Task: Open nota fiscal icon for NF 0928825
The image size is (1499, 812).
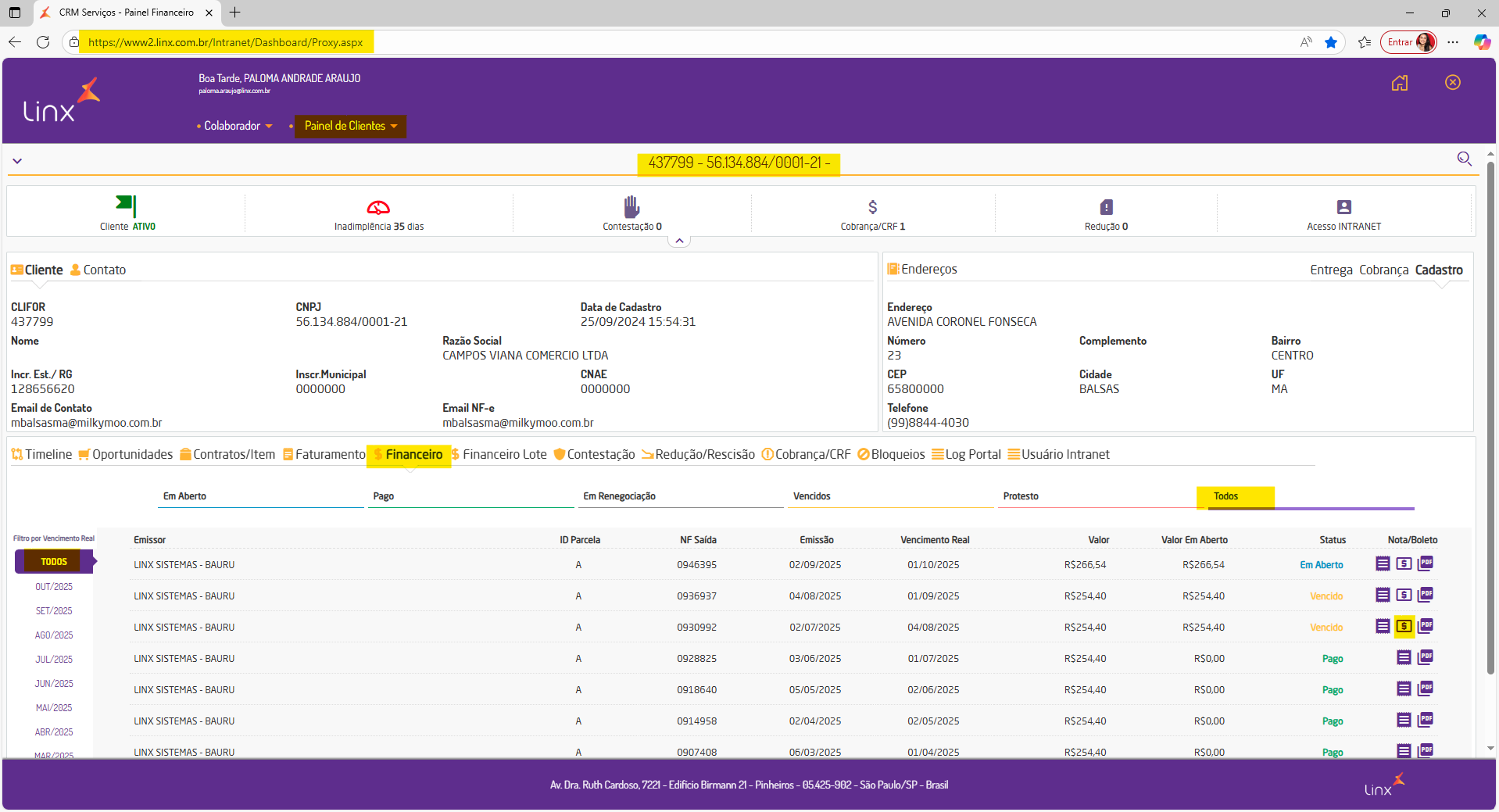Action: point(1404,657)
